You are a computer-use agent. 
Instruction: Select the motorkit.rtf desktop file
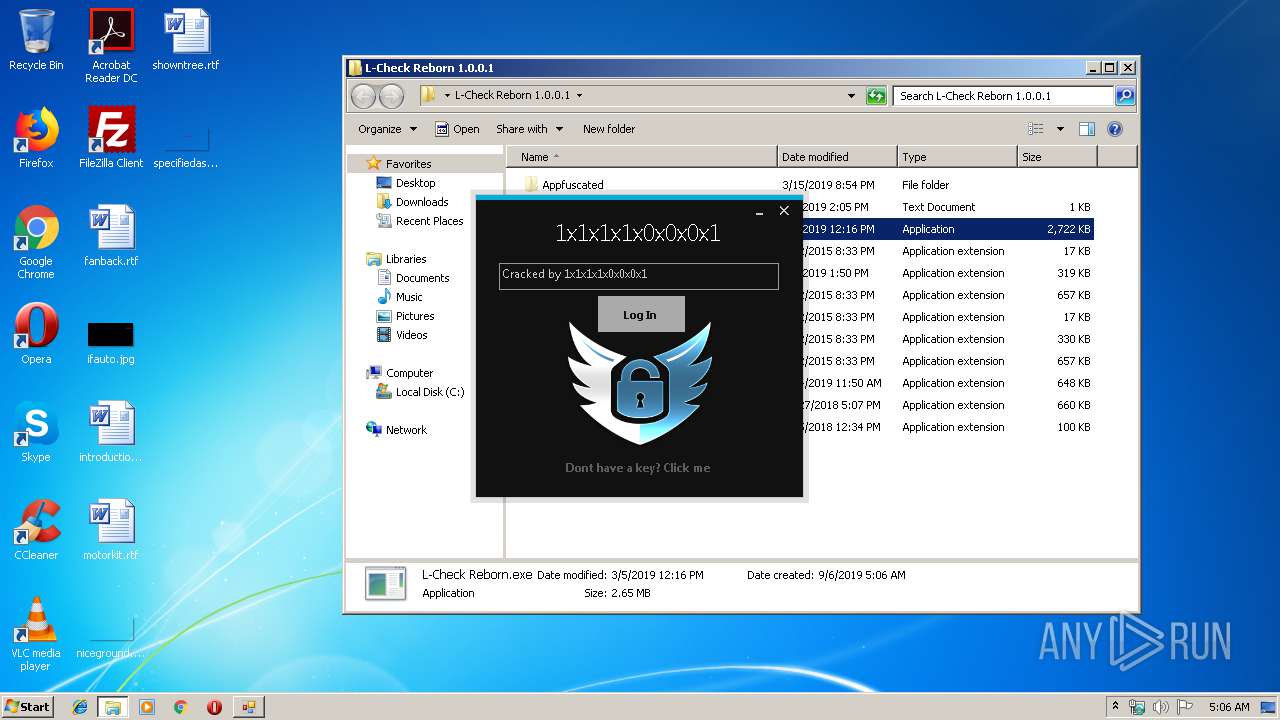[x=111, y=530]
